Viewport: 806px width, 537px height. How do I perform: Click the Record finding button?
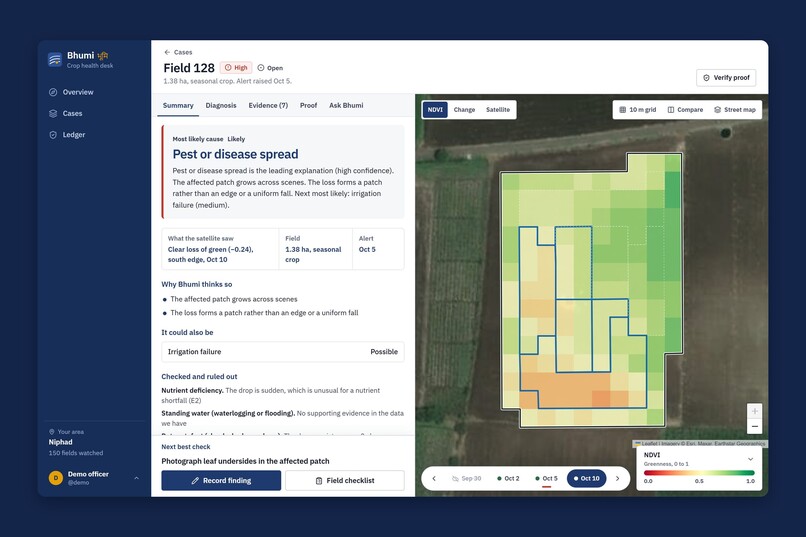point(221,480)
